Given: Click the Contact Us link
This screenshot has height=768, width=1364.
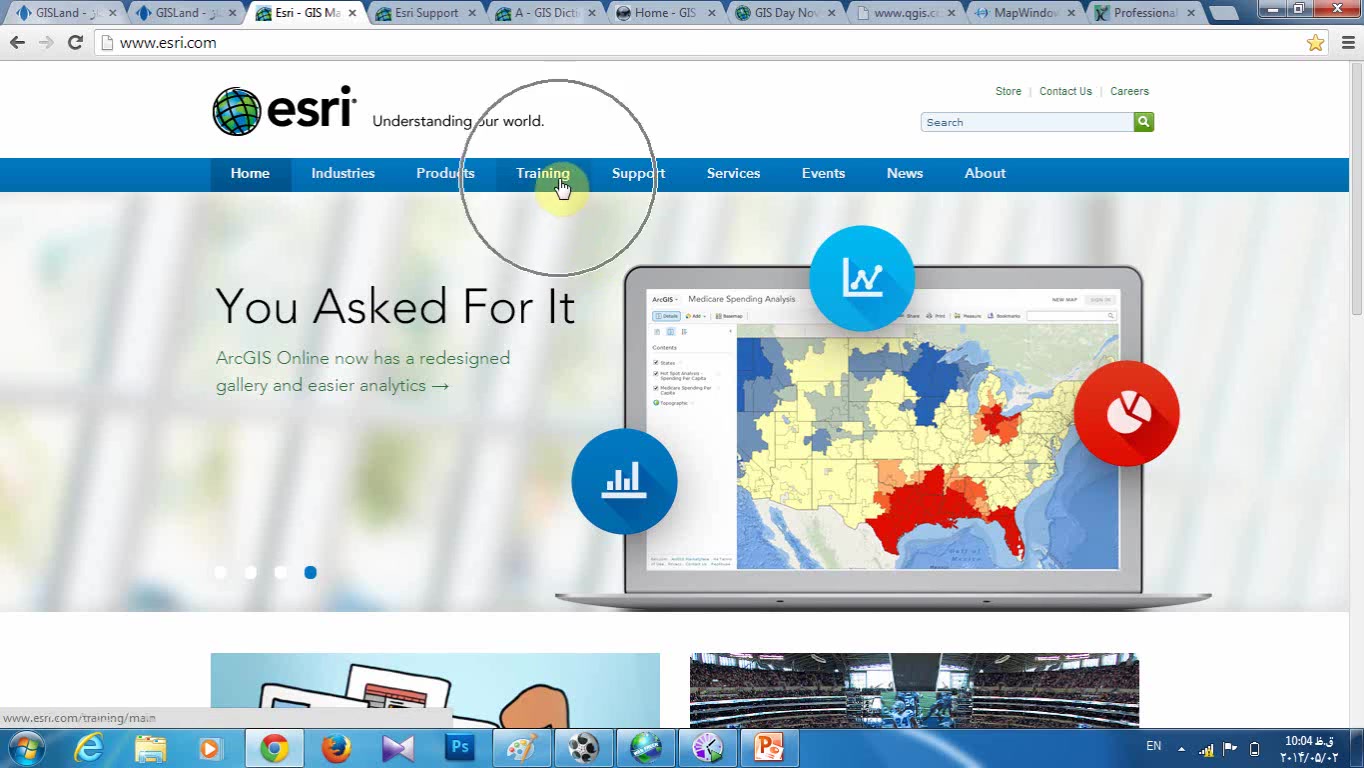Looking at the screenshot, I should 1065,91.
